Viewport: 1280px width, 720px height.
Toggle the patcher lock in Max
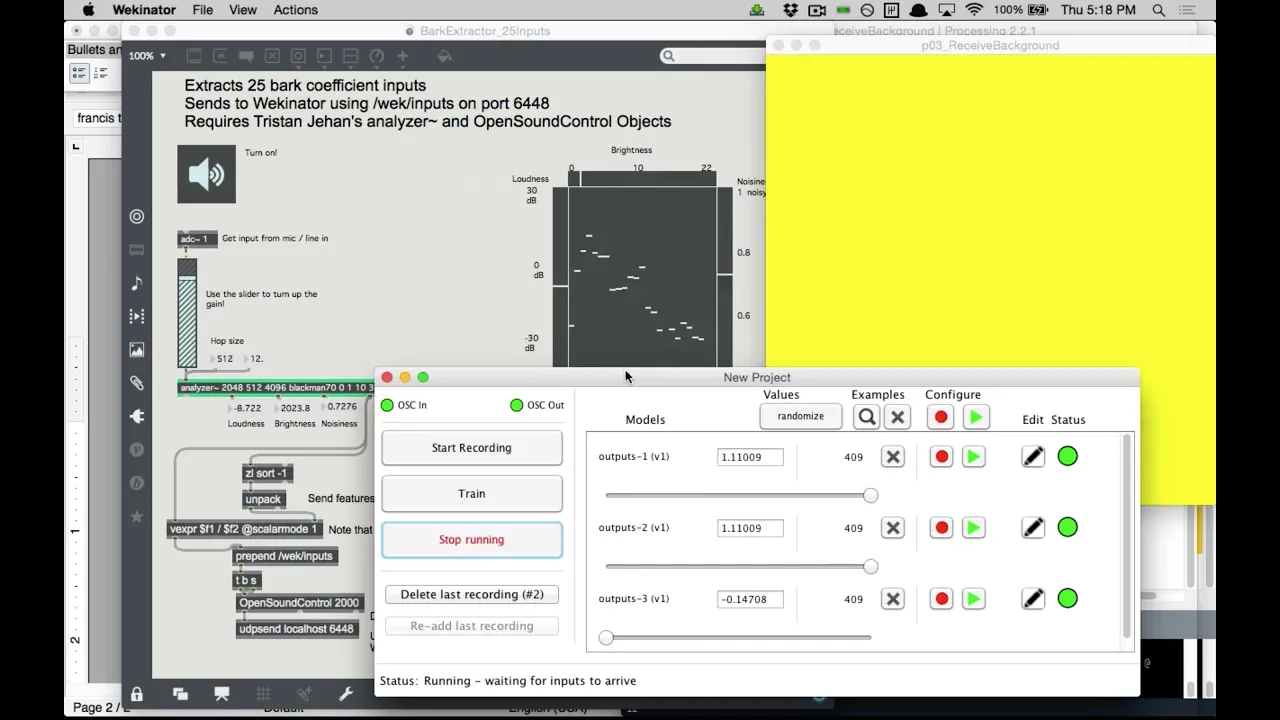pyautogui.click(x=137, y=694)
